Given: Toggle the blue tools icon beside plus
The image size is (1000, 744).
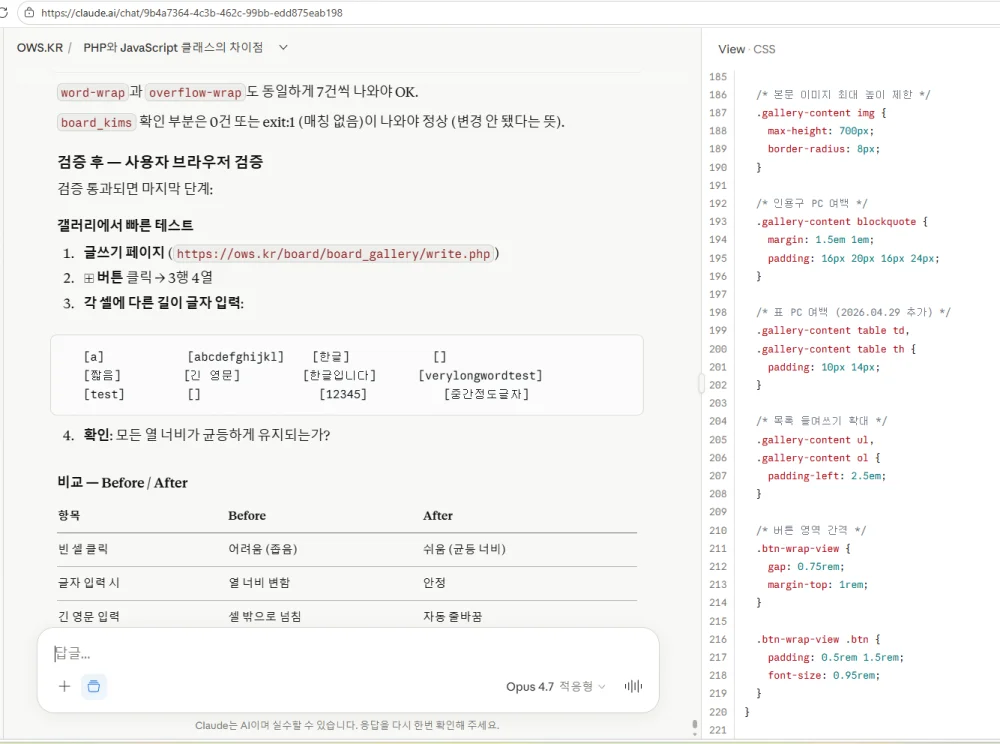Looking at the screenshot, I should tap(94, 687).
